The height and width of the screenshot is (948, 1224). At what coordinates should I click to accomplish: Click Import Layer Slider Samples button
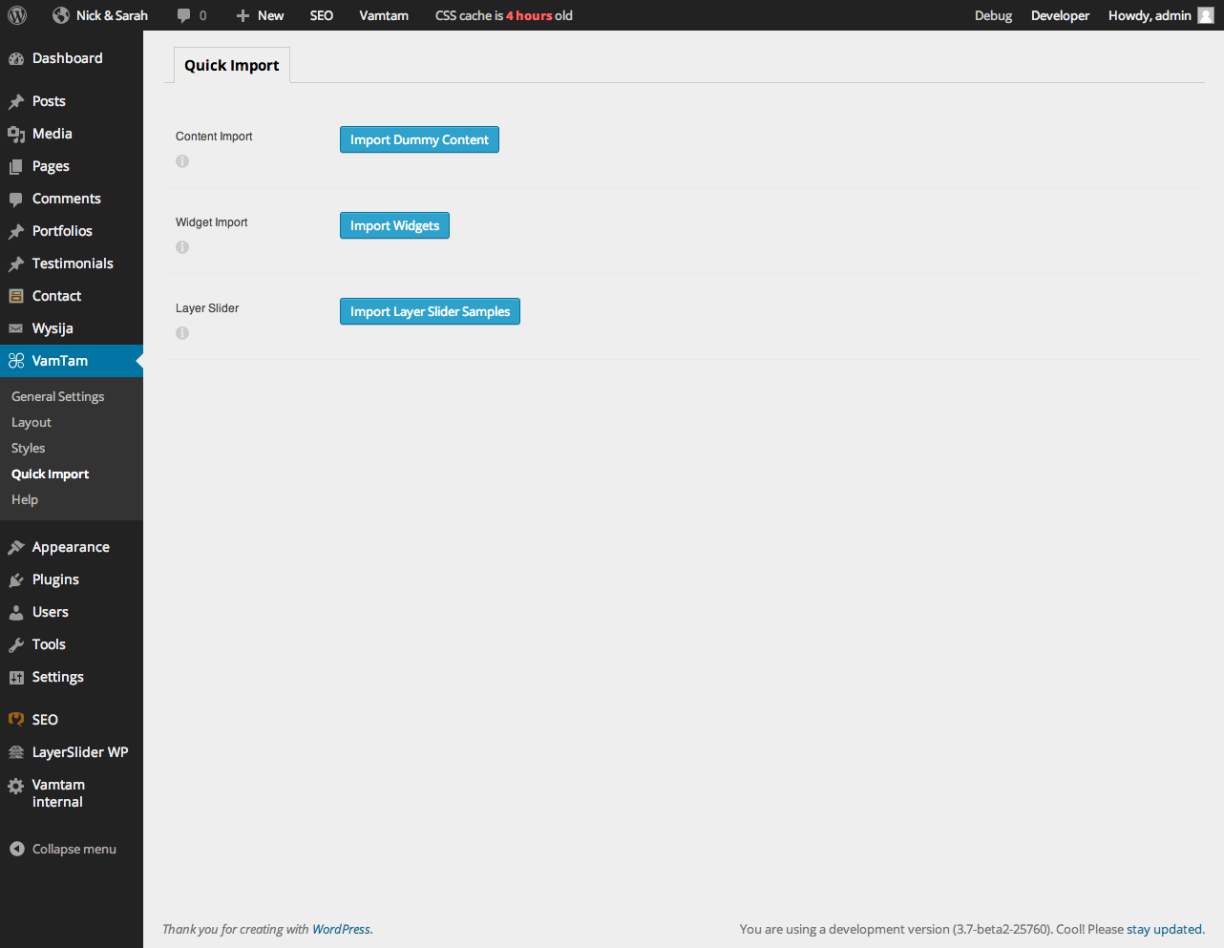point(430,311)
